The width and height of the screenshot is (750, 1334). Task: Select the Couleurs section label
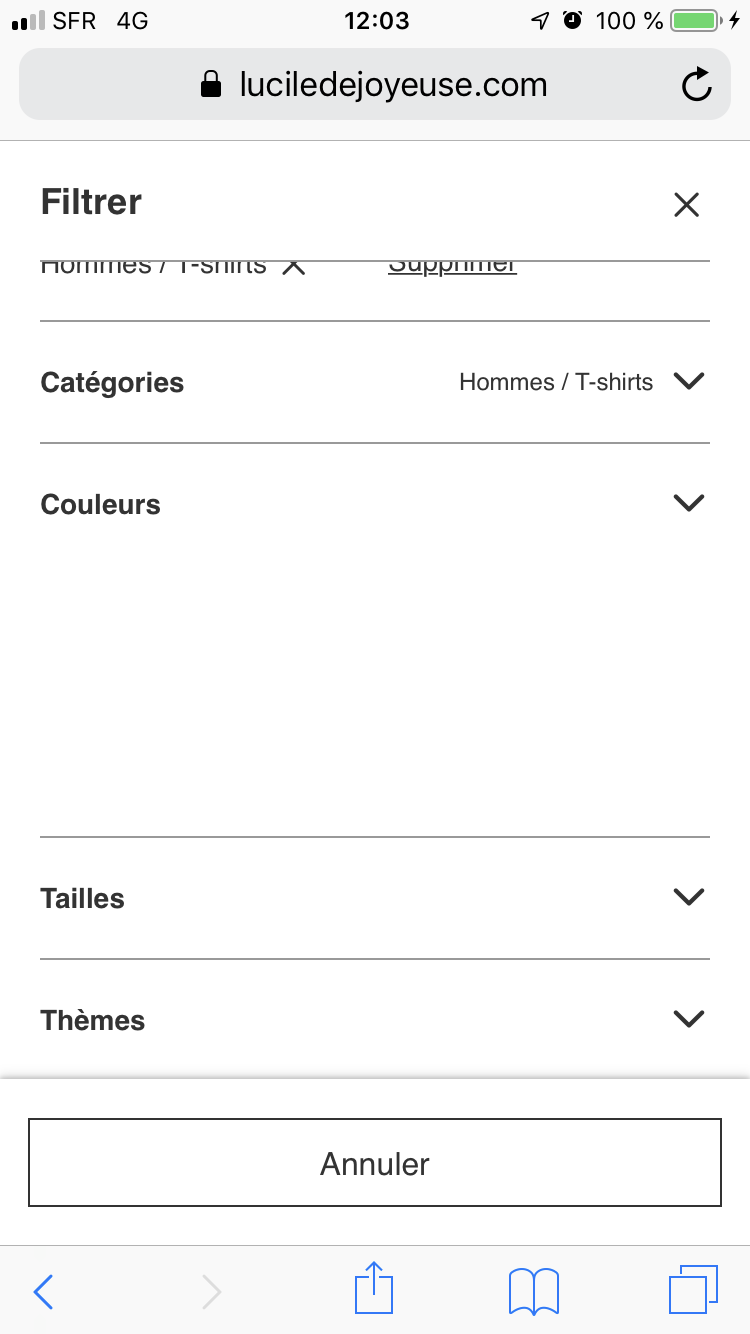pyautogui.click(x=100, y=505)
